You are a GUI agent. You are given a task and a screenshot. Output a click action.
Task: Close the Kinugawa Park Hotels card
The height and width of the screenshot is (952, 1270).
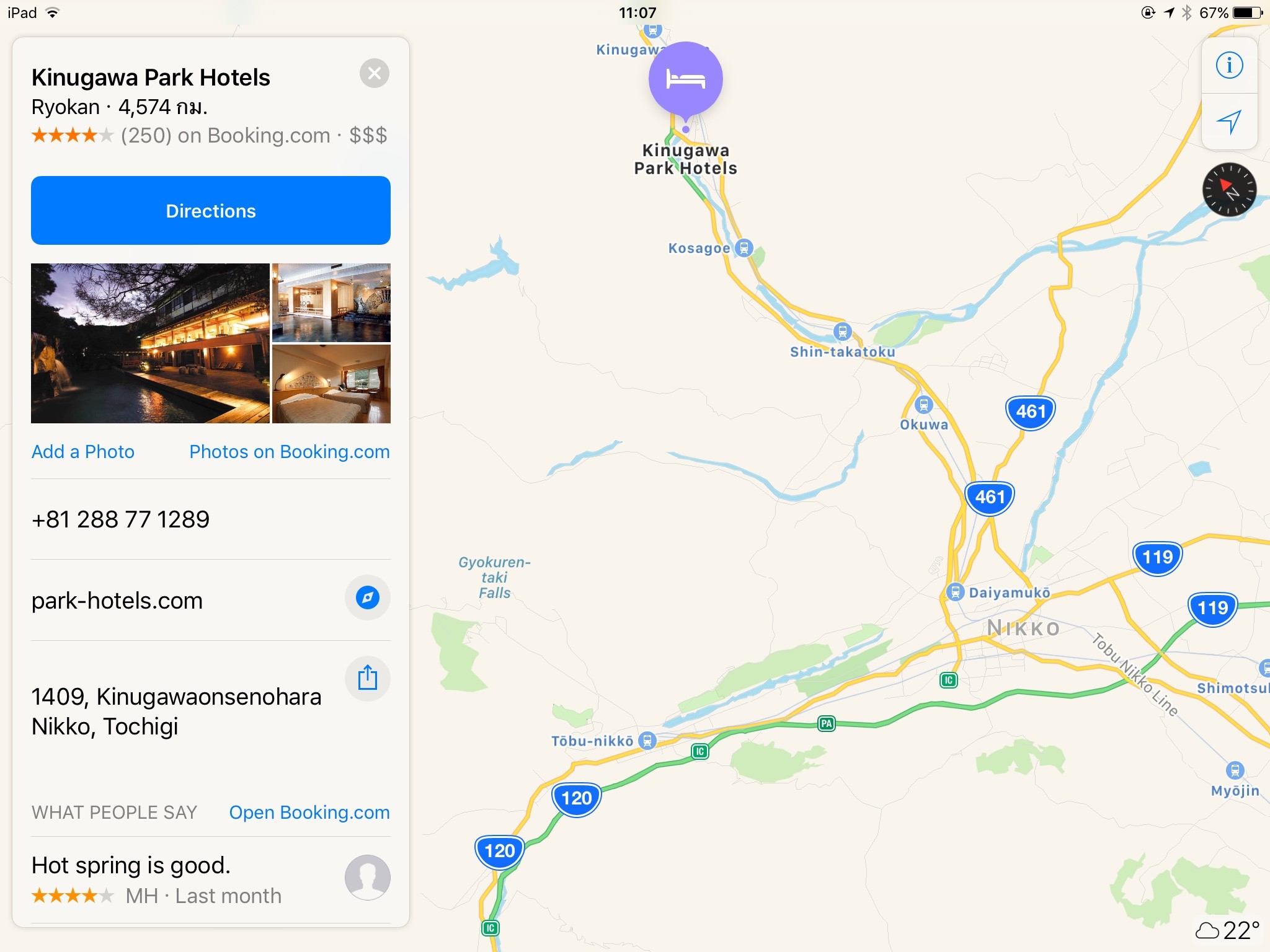pos(375,74)
